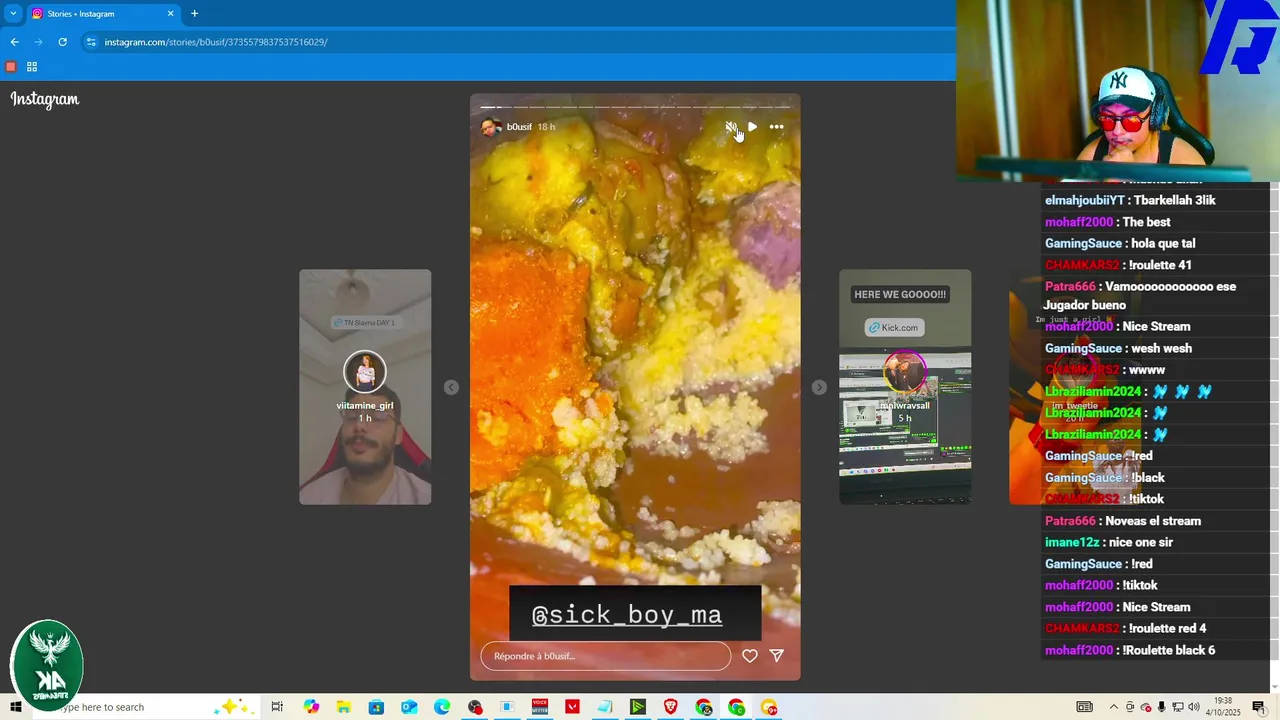Select the instagram.com address bar URL
The height and width of the screenshot is (720, 1280).
click(216, 42)
